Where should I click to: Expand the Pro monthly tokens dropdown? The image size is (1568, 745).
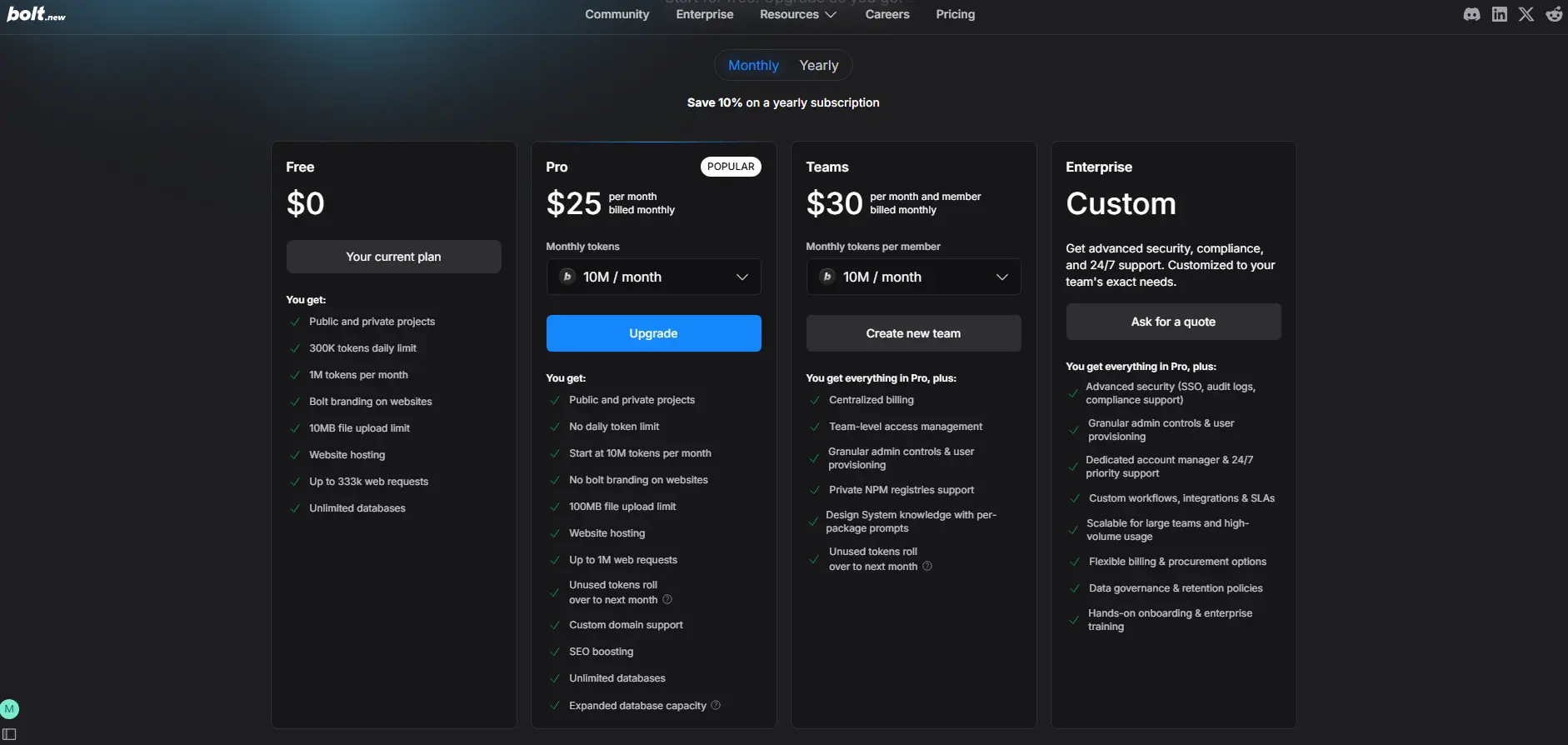[654, 277]
